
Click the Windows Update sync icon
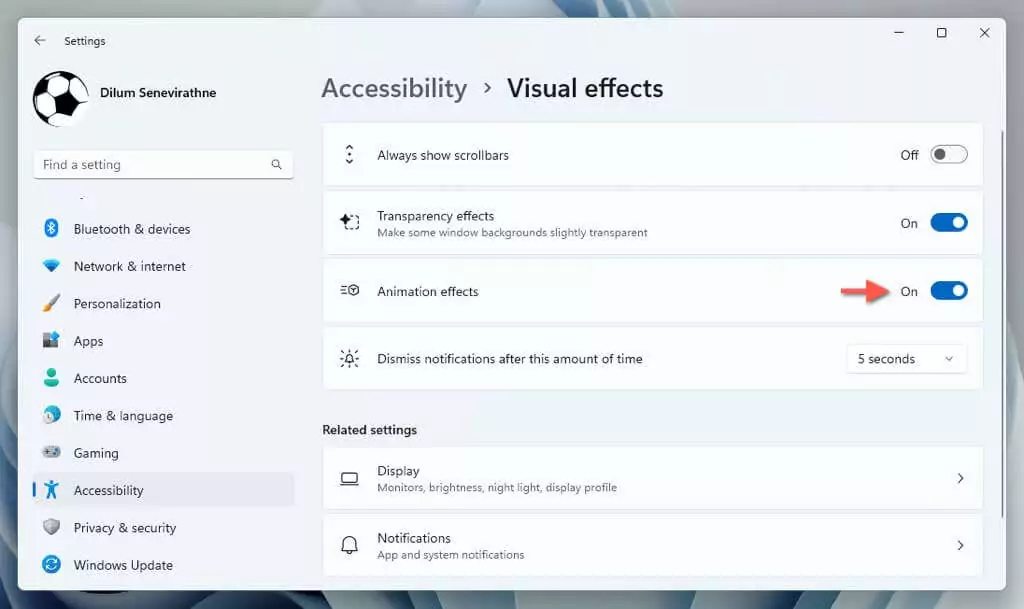pyautogui.click(x=51, y=564)
